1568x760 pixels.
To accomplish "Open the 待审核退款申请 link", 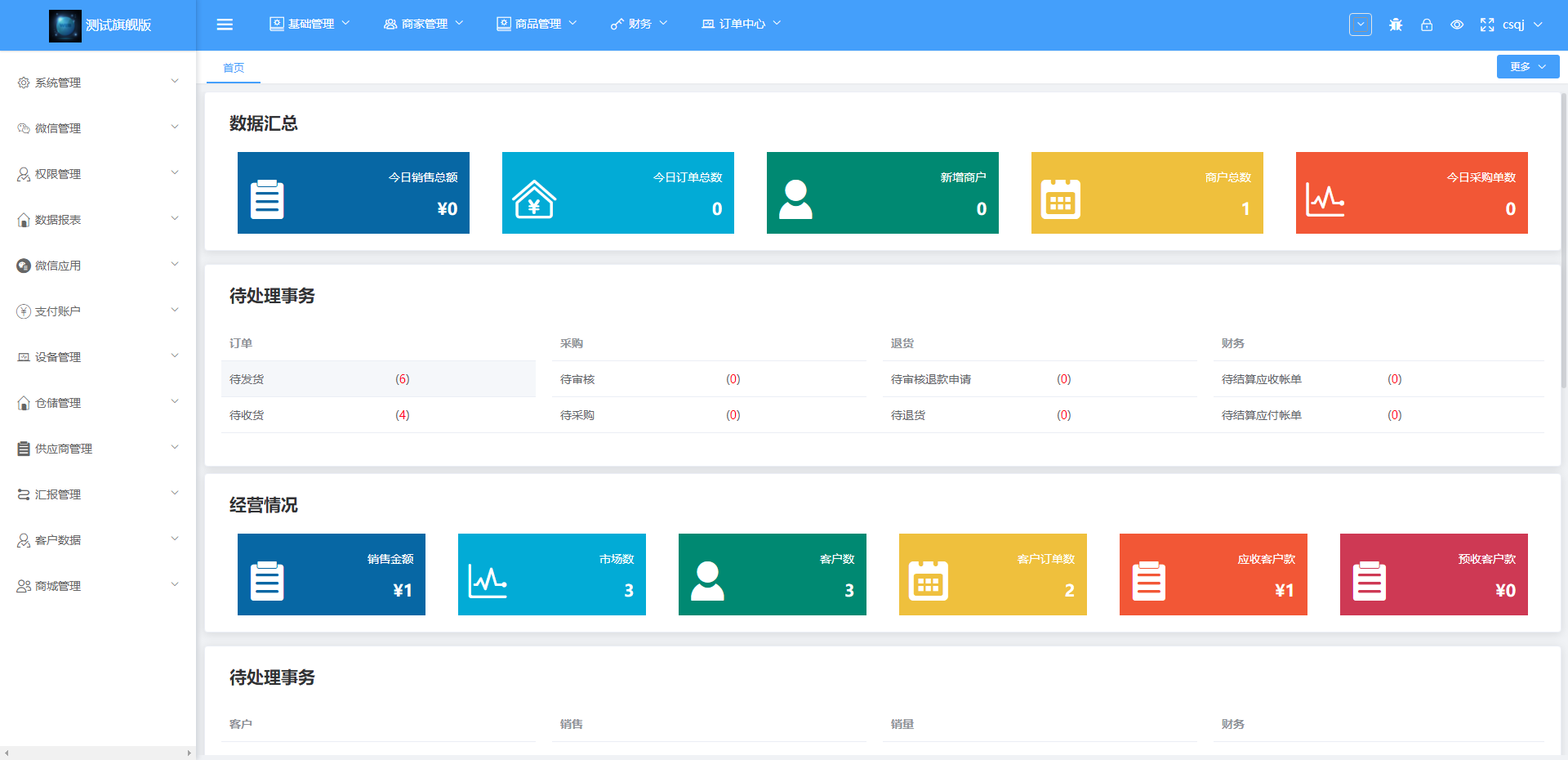I will 931,379.
